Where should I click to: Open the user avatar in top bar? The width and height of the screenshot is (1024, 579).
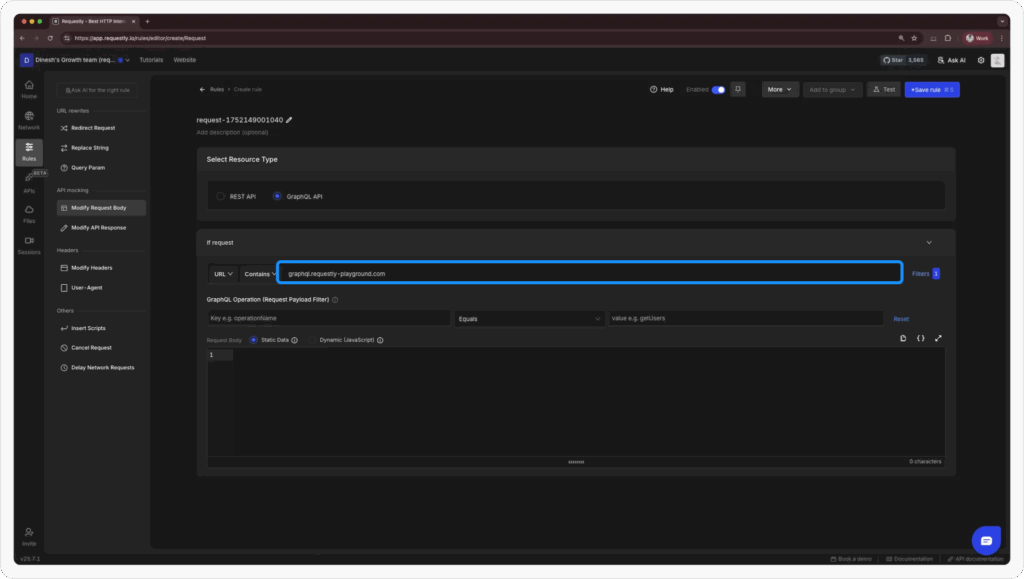tap(997, 60)
